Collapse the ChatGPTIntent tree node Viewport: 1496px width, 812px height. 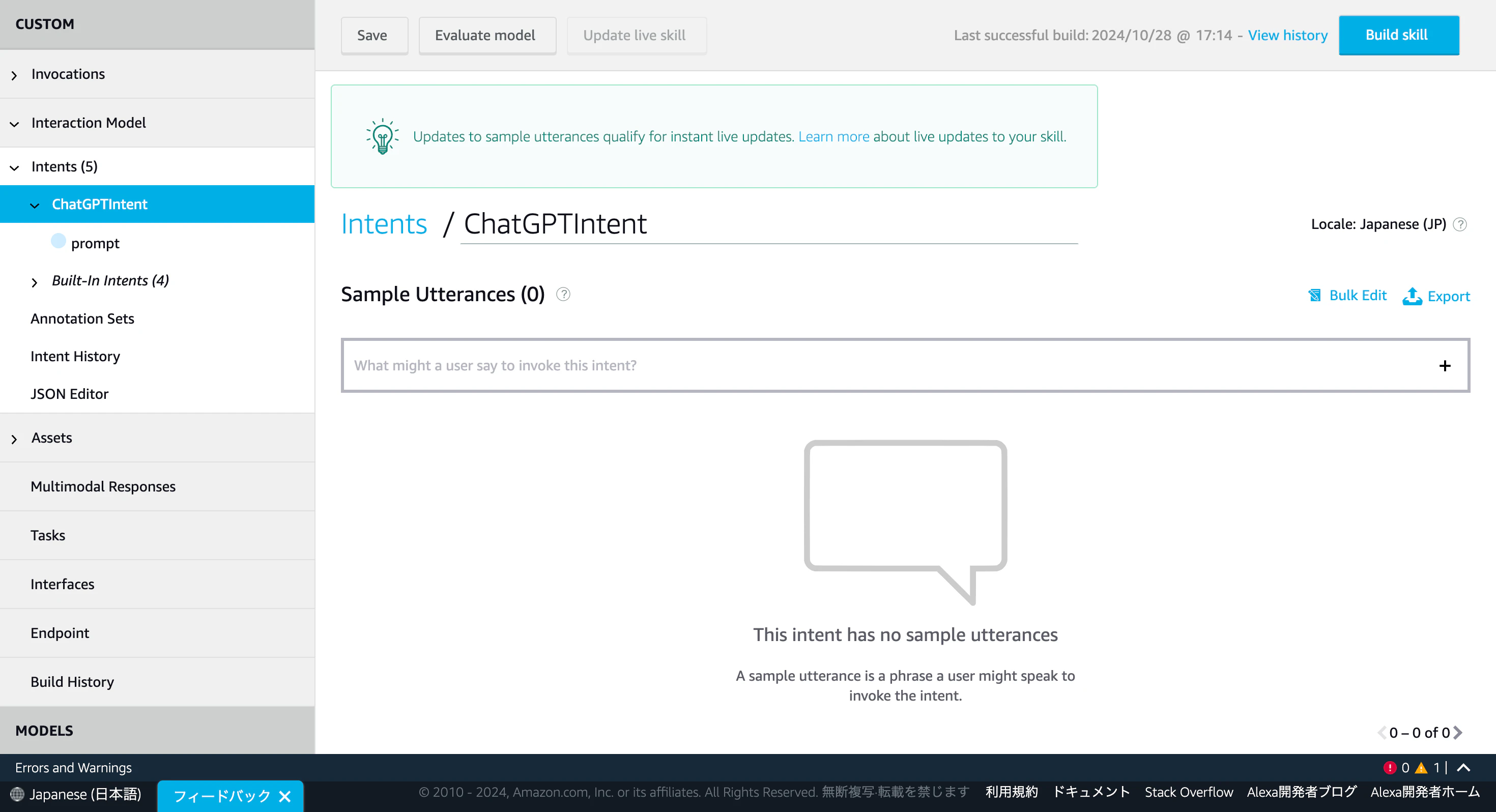[x=35, y=205]
